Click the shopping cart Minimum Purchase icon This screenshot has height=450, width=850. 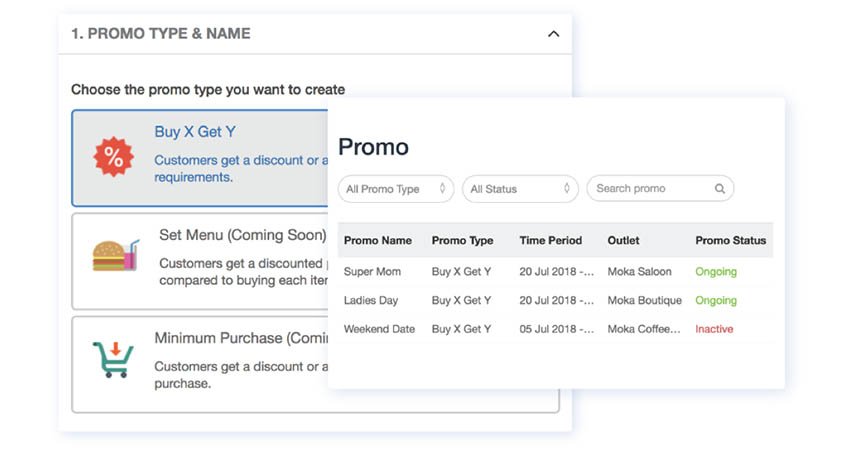(x=112, y=359)
